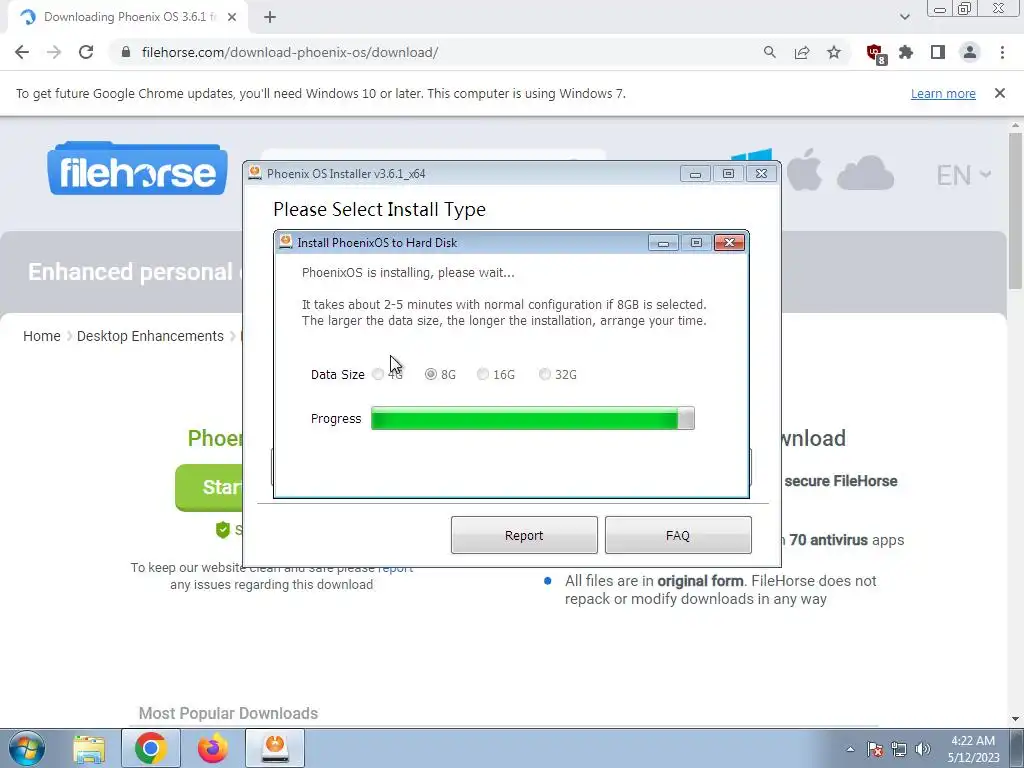Open the Extensions puzzle piece menu

point(906,52)
